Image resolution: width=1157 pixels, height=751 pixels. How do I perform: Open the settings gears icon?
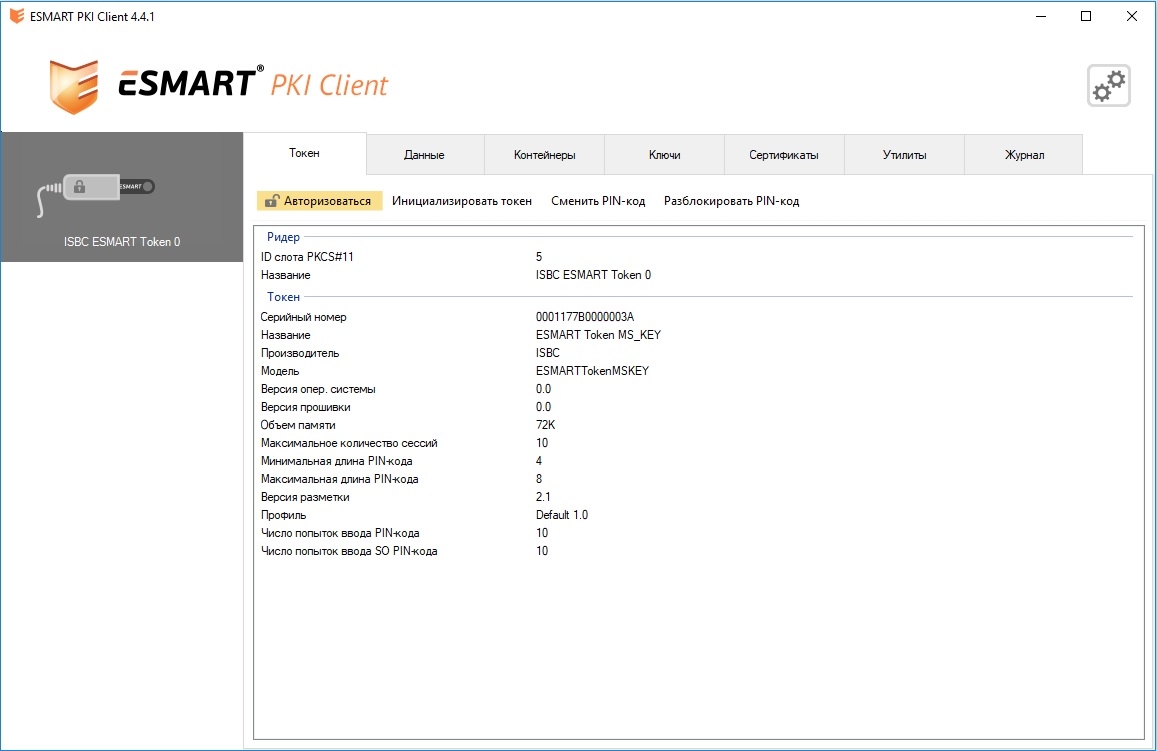(x=1108, y=86)
